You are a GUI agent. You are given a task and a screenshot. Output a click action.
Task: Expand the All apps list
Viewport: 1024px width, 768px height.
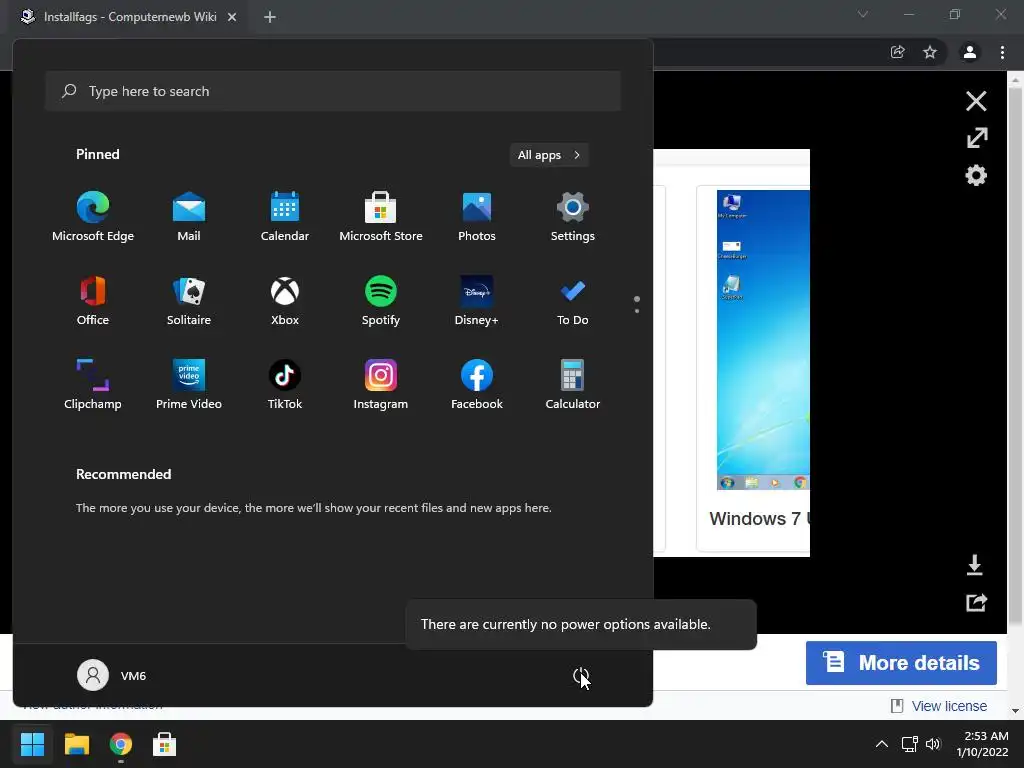pyautogui.click(x=549, y=155)
